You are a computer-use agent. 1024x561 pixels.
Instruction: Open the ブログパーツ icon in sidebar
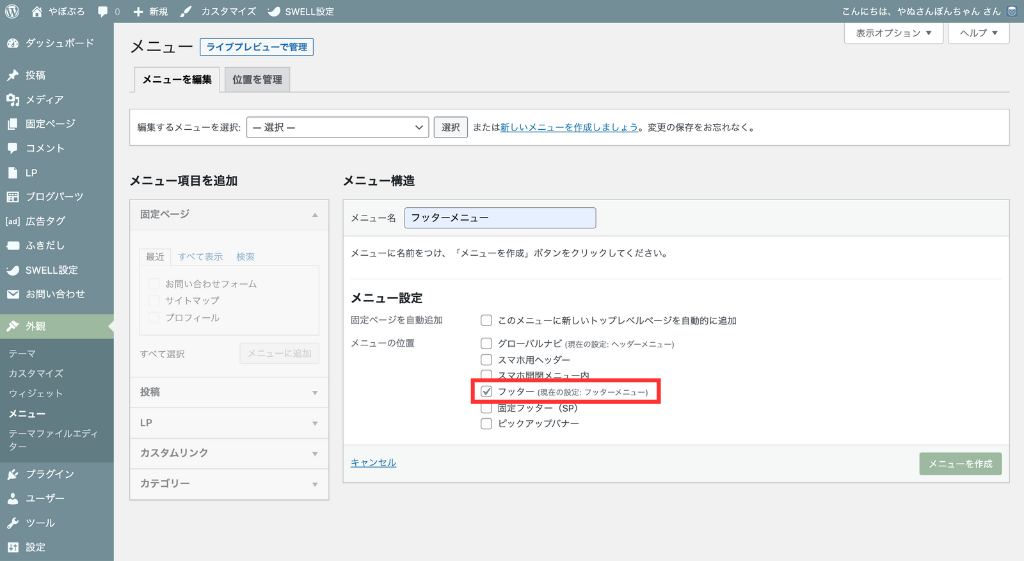pyautogui.click(x=12, y=197)
